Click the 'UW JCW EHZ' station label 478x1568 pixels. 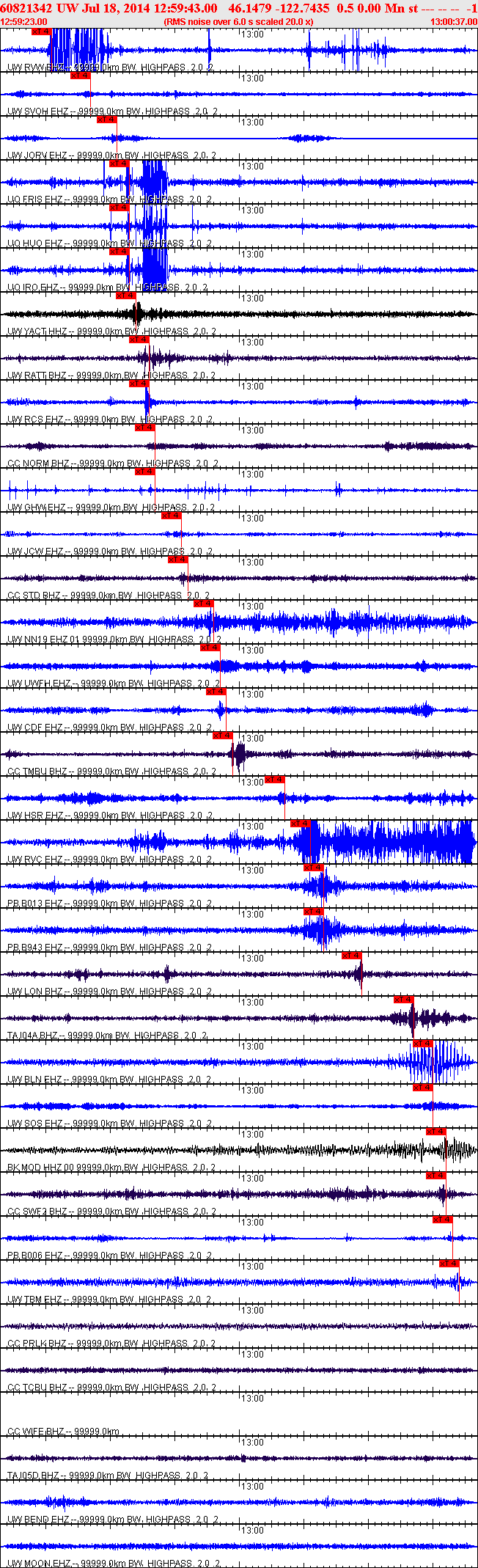35,552
